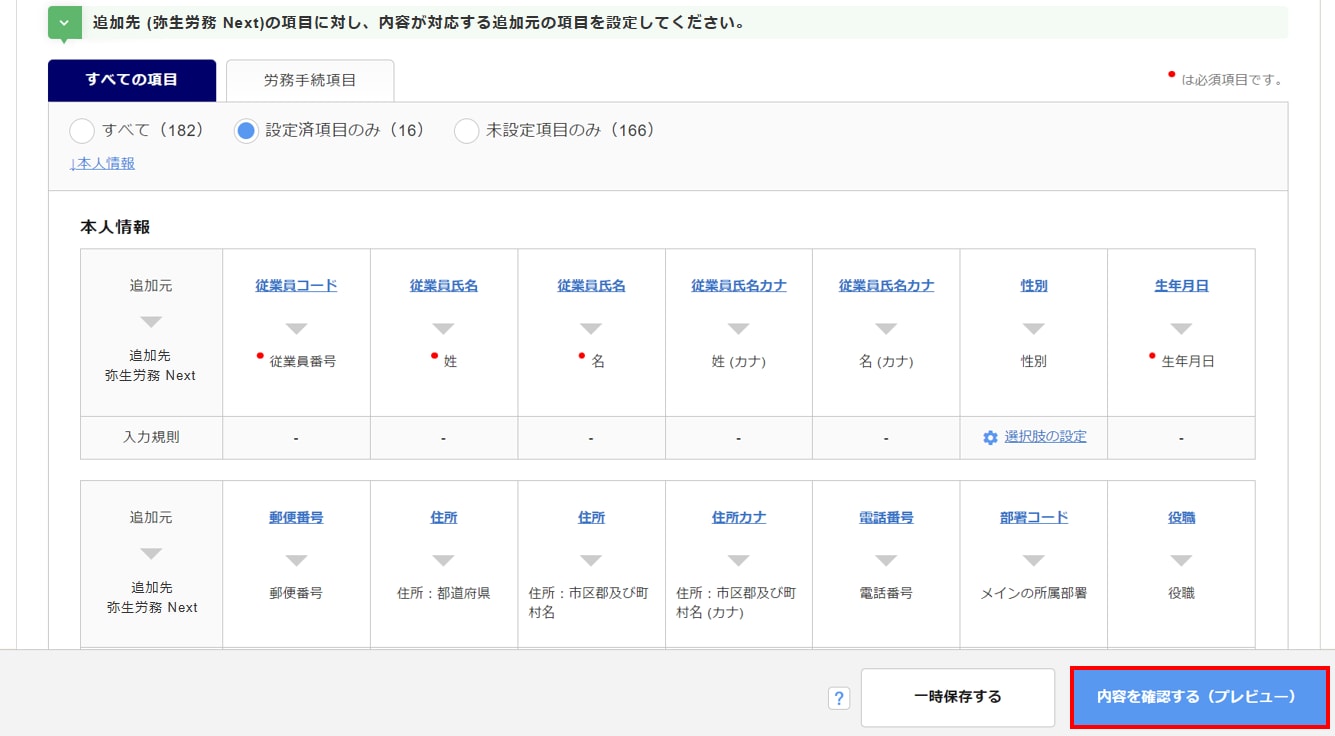This screenshot has width=1335, height=736.
Task: Open the 生年月日 source link
Action: (1181, 286)
